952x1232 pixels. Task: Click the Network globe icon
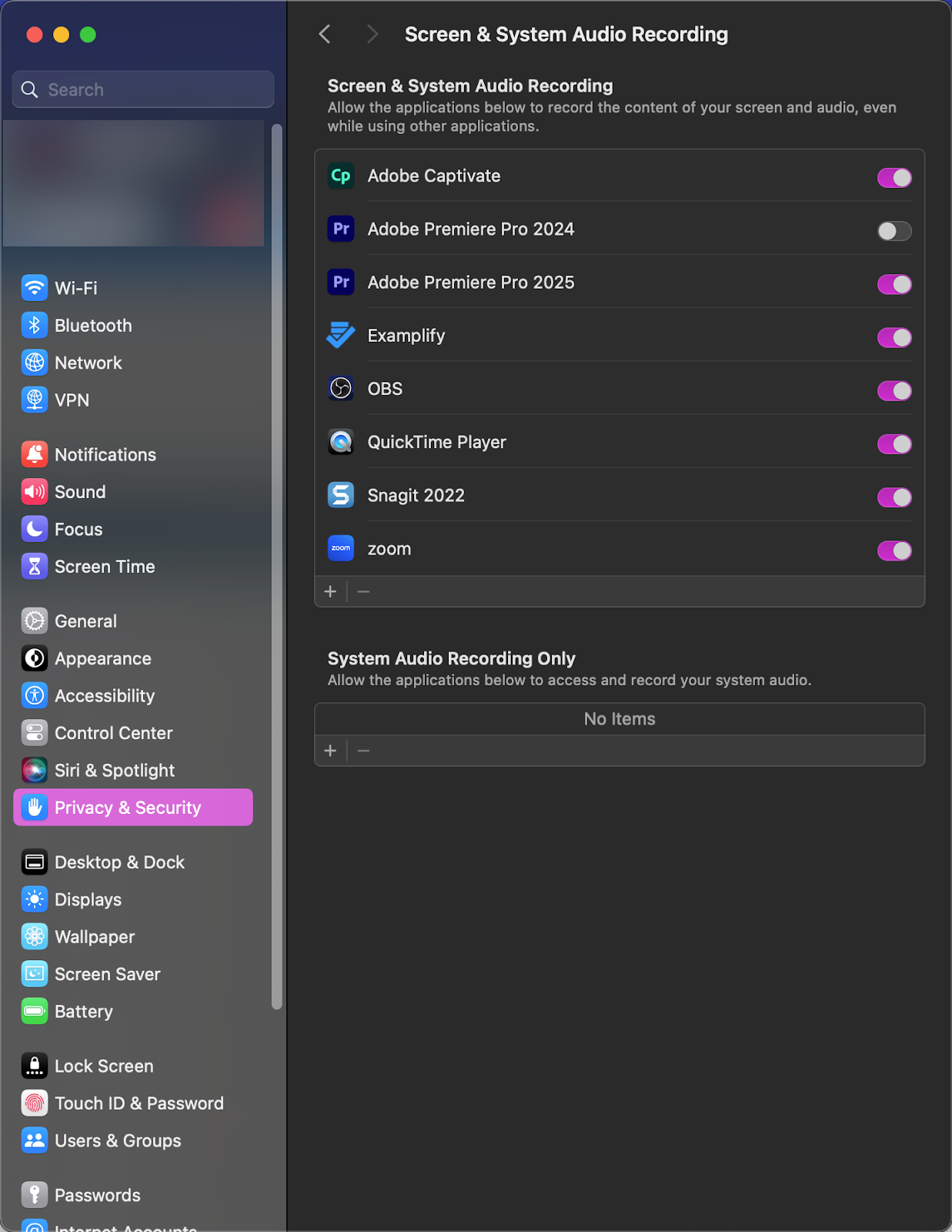point(35,363)
